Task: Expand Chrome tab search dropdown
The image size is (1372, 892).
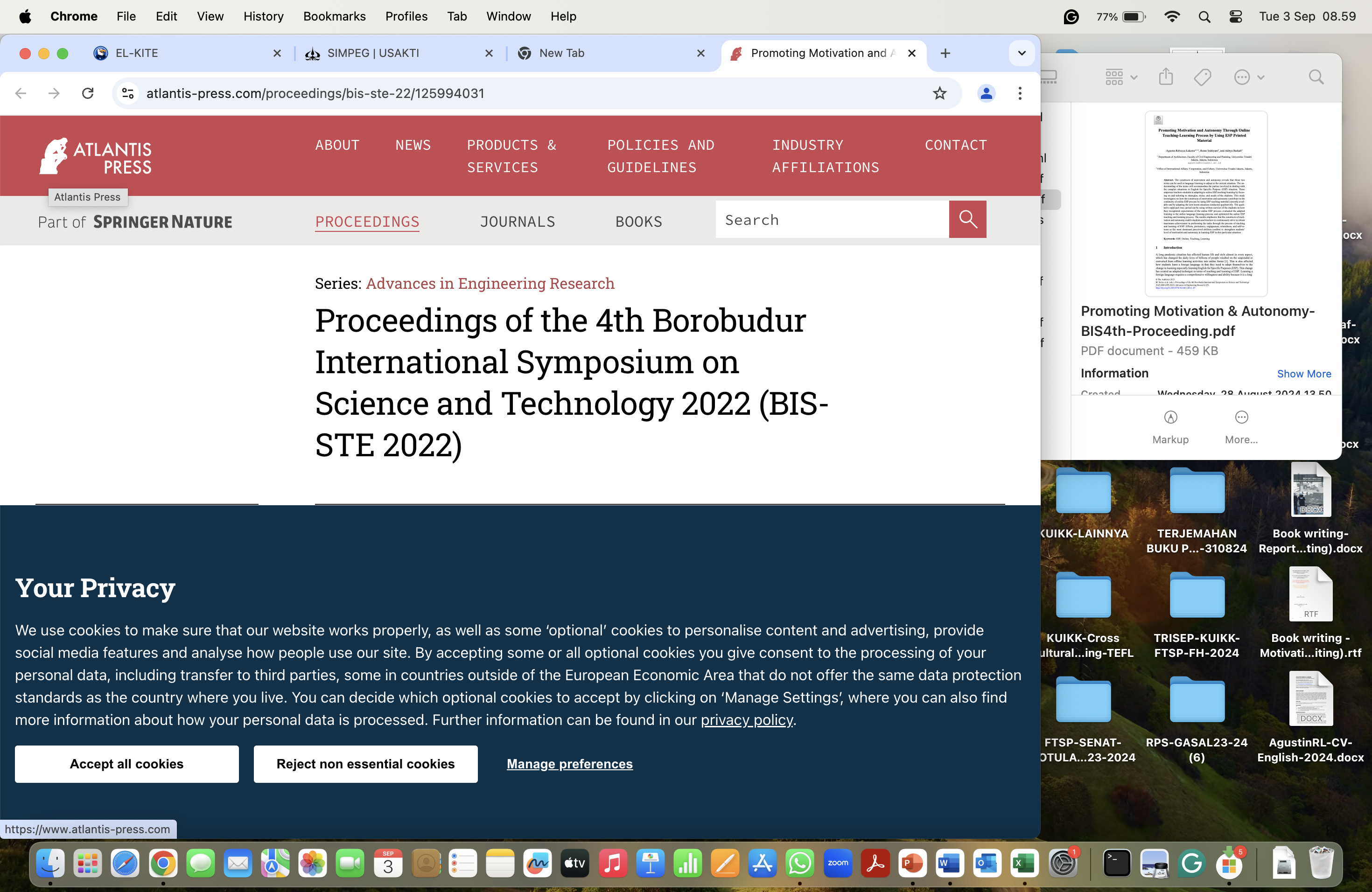Action: click(x=1022, y=54)
